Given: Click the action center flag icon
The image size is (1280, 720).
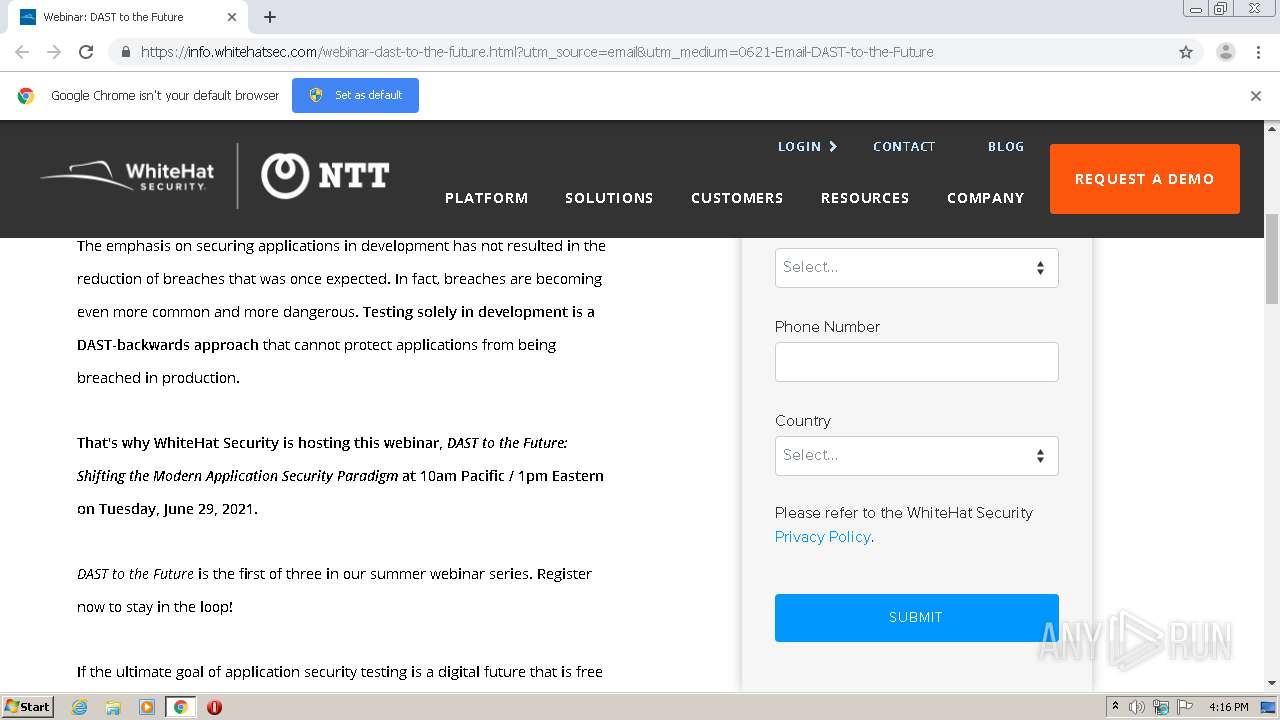Looking at the screenshot, I should tap(1184, 707).
